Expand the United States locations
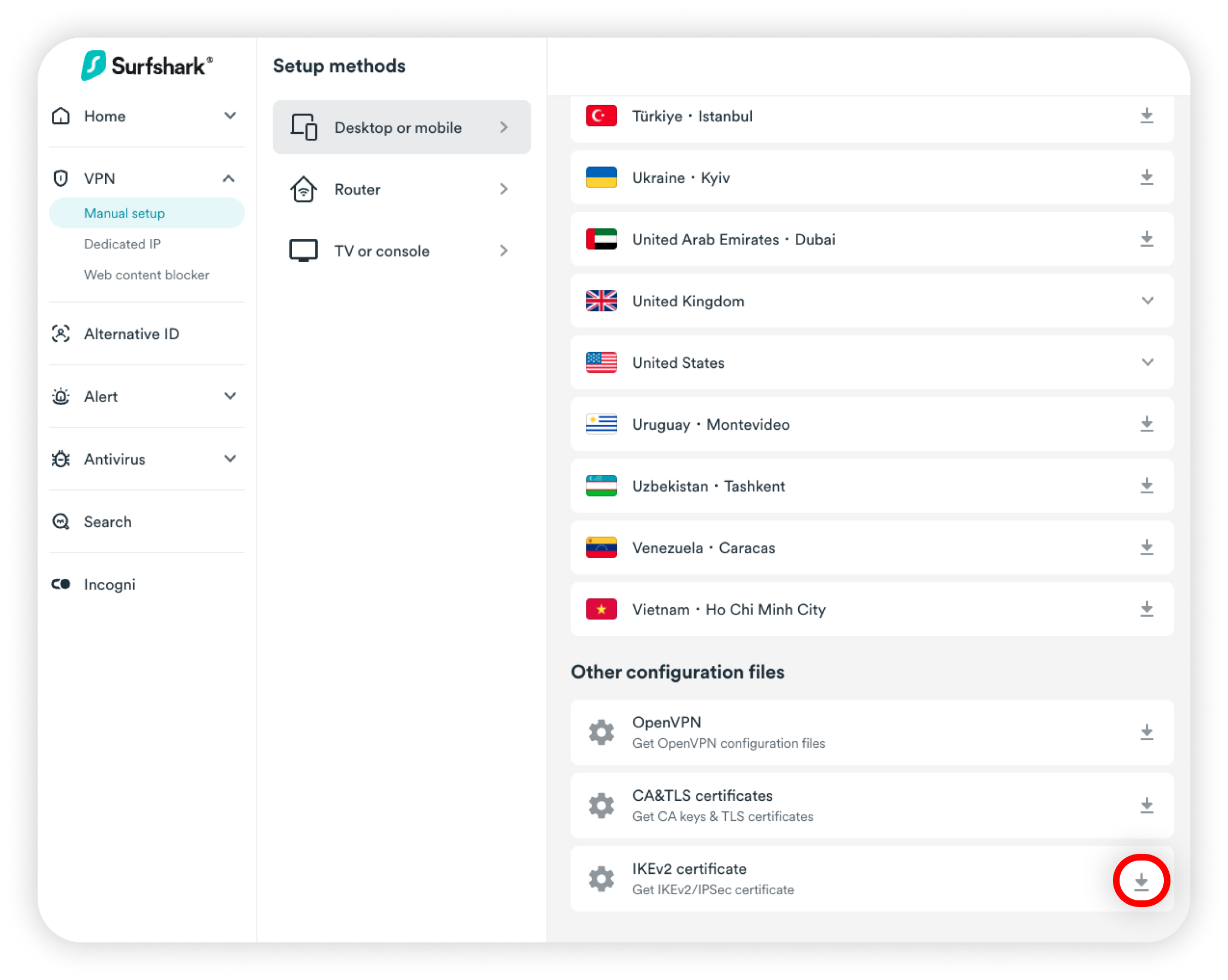Screen dimensions: 1228x980 (1147, 362)
